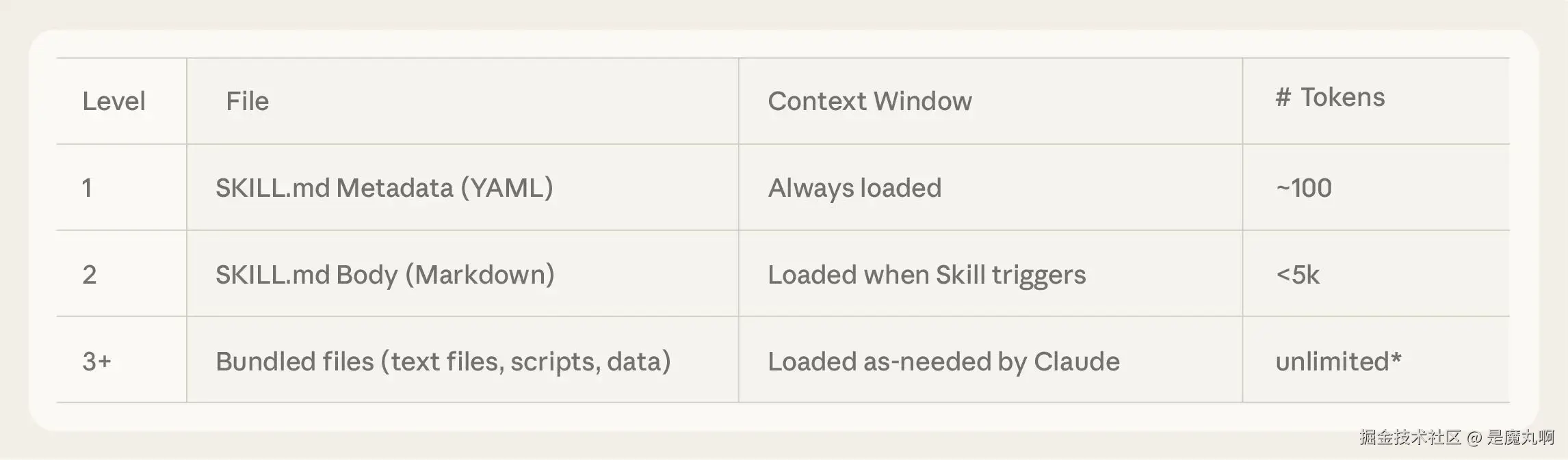Select the level 2 cell
The width and height of the screenshot is (1568, 460).
pyautogui.click(x=90, y=275)
